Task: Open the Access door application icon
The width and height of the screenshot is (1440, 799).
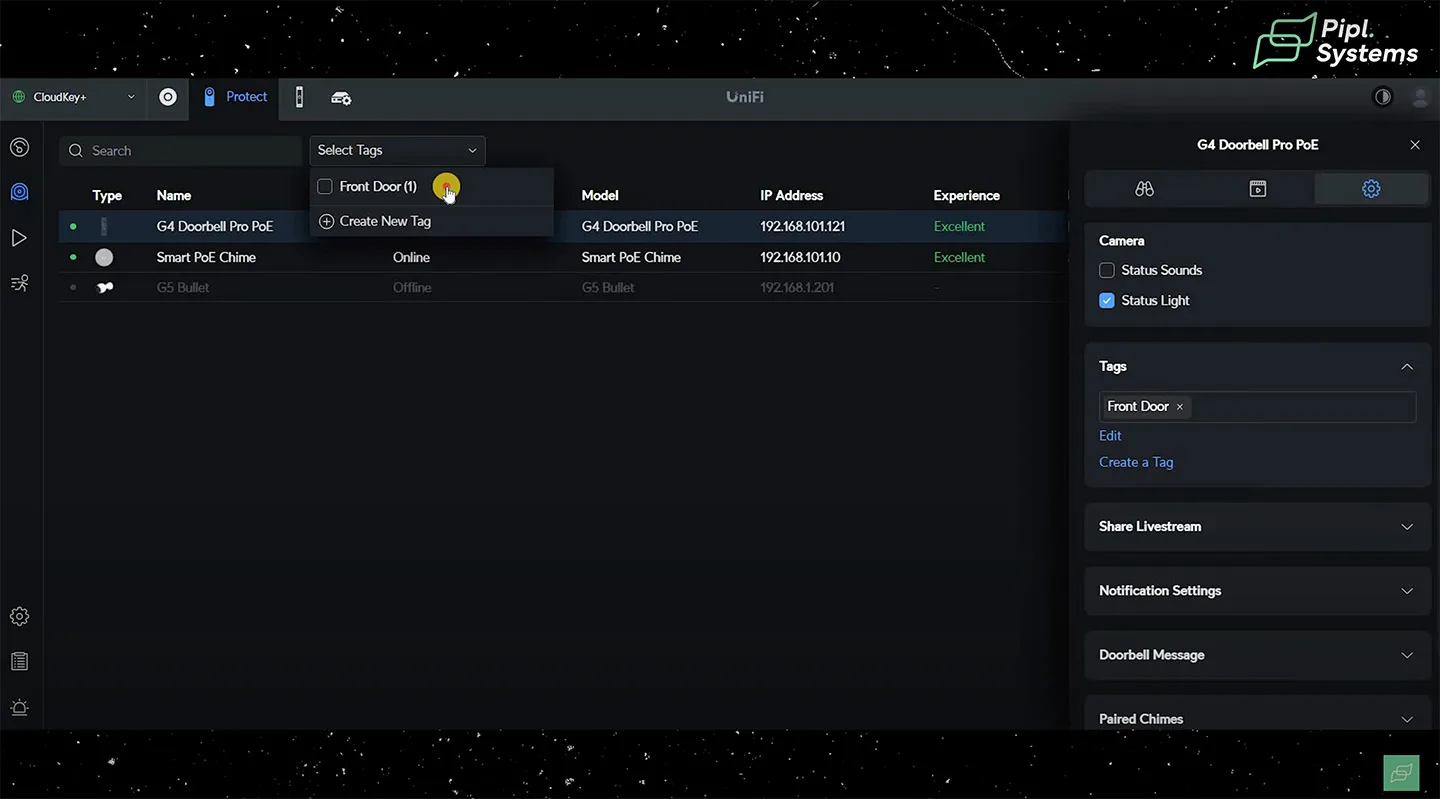Action: click(x=299, y=97)
